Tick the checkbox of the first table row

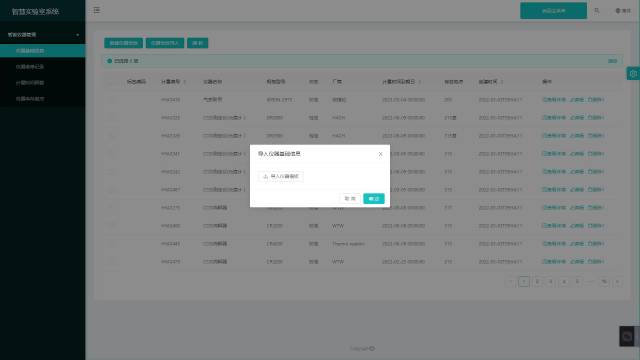[111, 100]
